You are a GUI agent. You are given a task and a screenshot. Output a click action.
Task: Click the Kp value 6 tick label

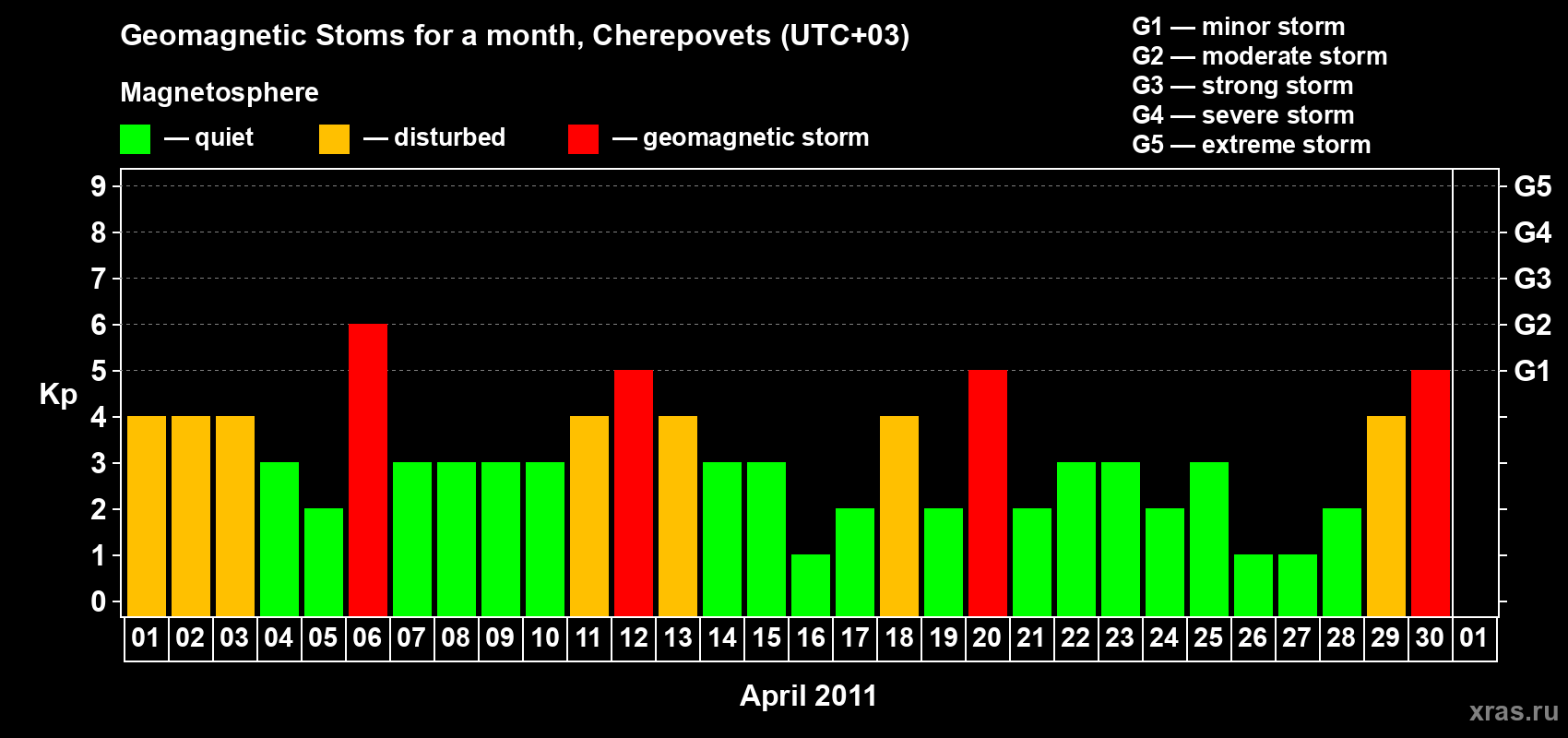[x=99, y=325]
